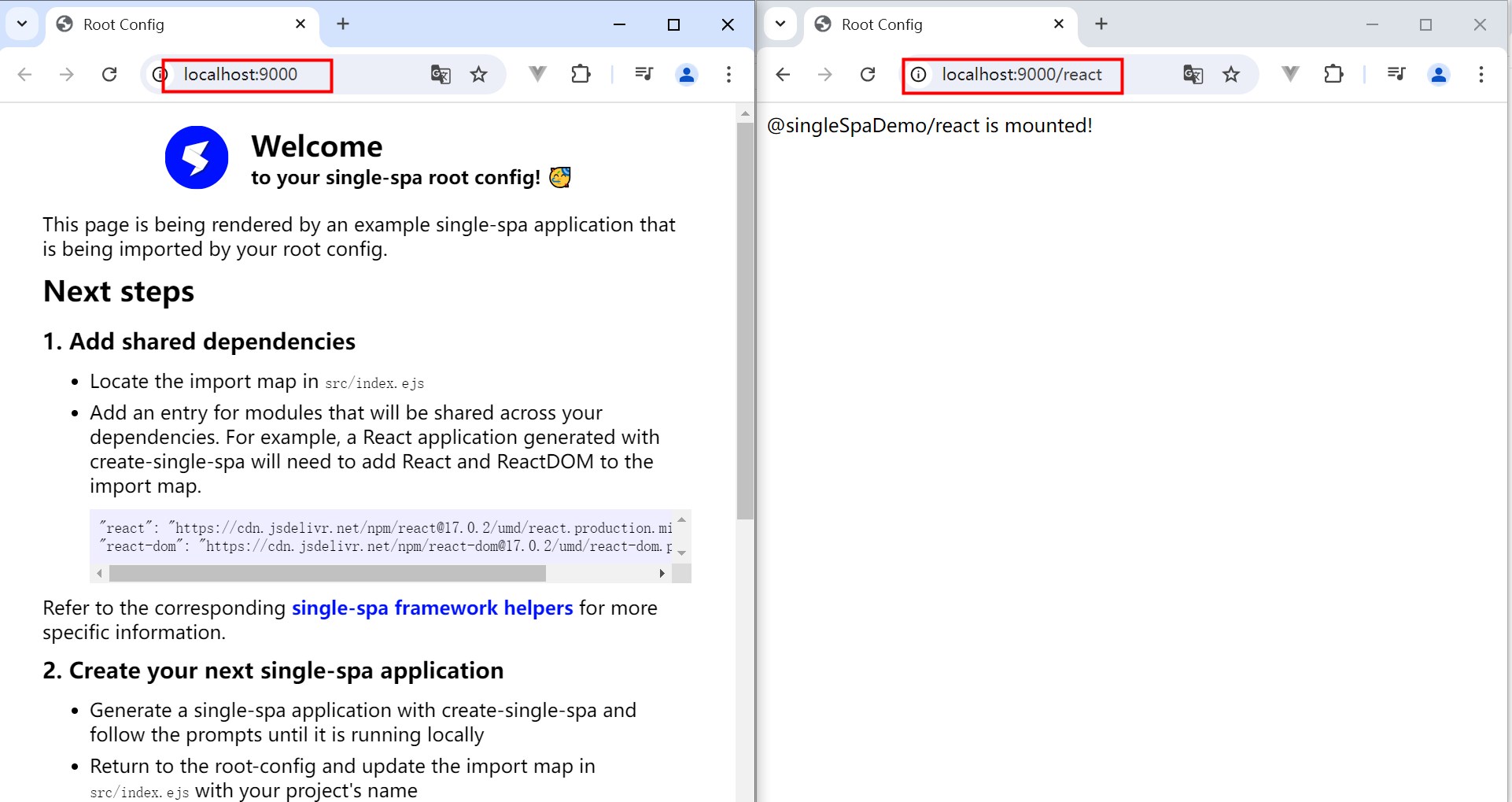Viewport: 1512px width, 802px height.
Task: Close the Root Config tab in the right window
Action: [1059, 24]
